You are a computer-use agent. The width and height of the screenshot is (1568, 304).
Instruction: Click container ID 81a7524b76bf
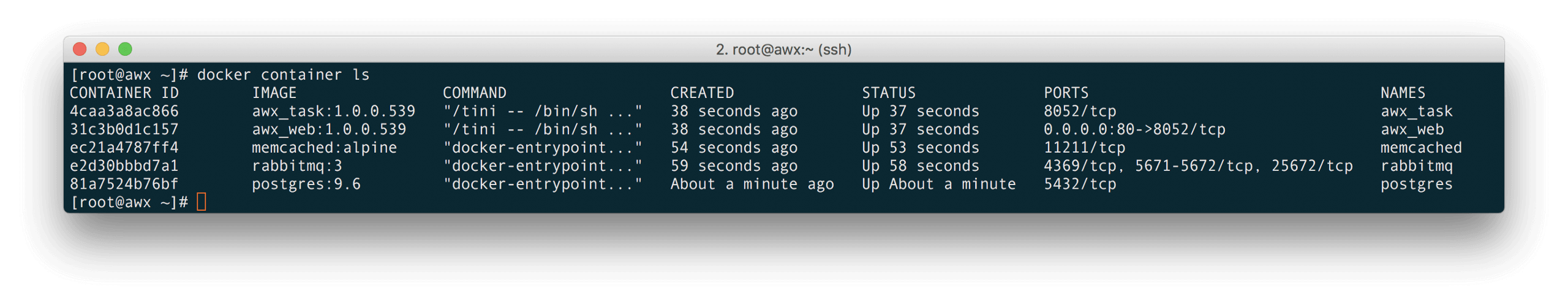click(124, 184)
